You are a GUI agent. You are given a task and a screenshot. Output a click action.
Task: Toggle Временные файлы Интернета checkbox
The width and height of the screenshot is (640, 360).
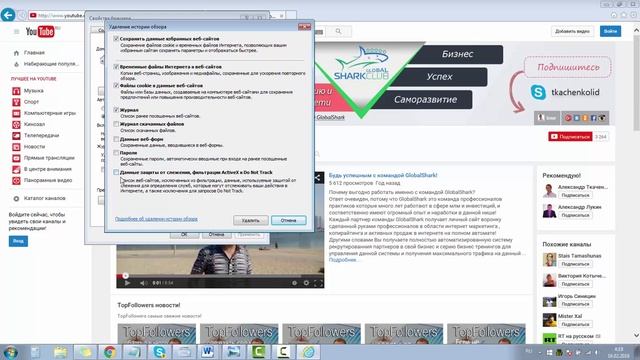[x=116, y=67]
